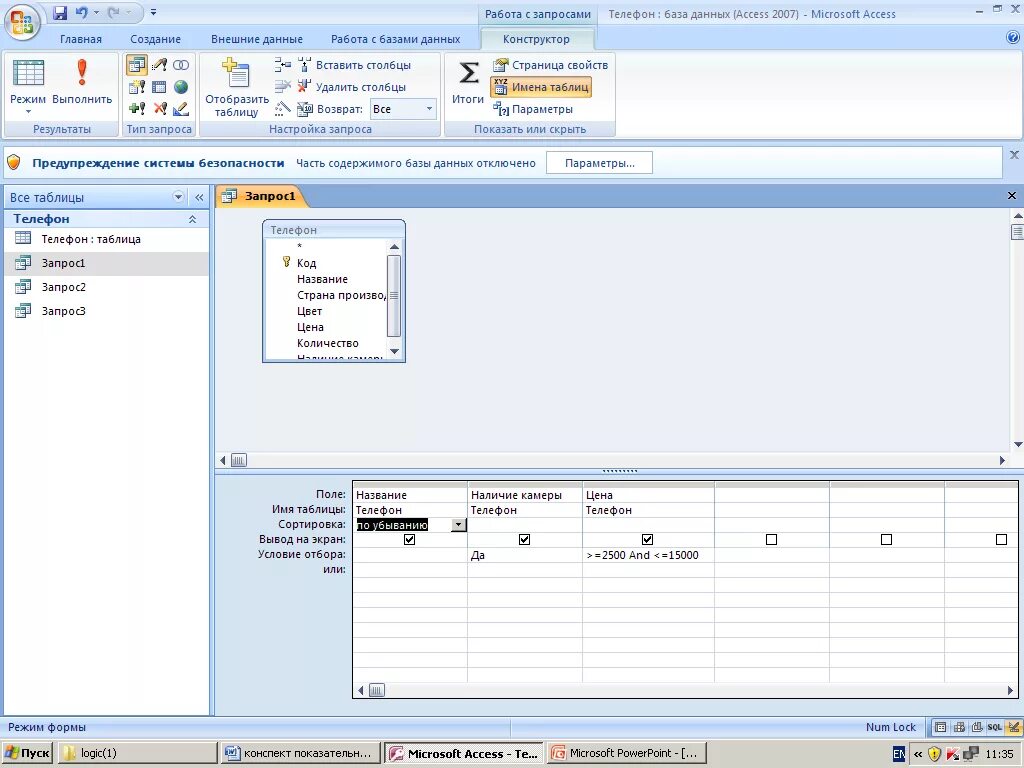
Task: Choose the Select query type icon
Action: pyautogui.click(x=136, y=65)
